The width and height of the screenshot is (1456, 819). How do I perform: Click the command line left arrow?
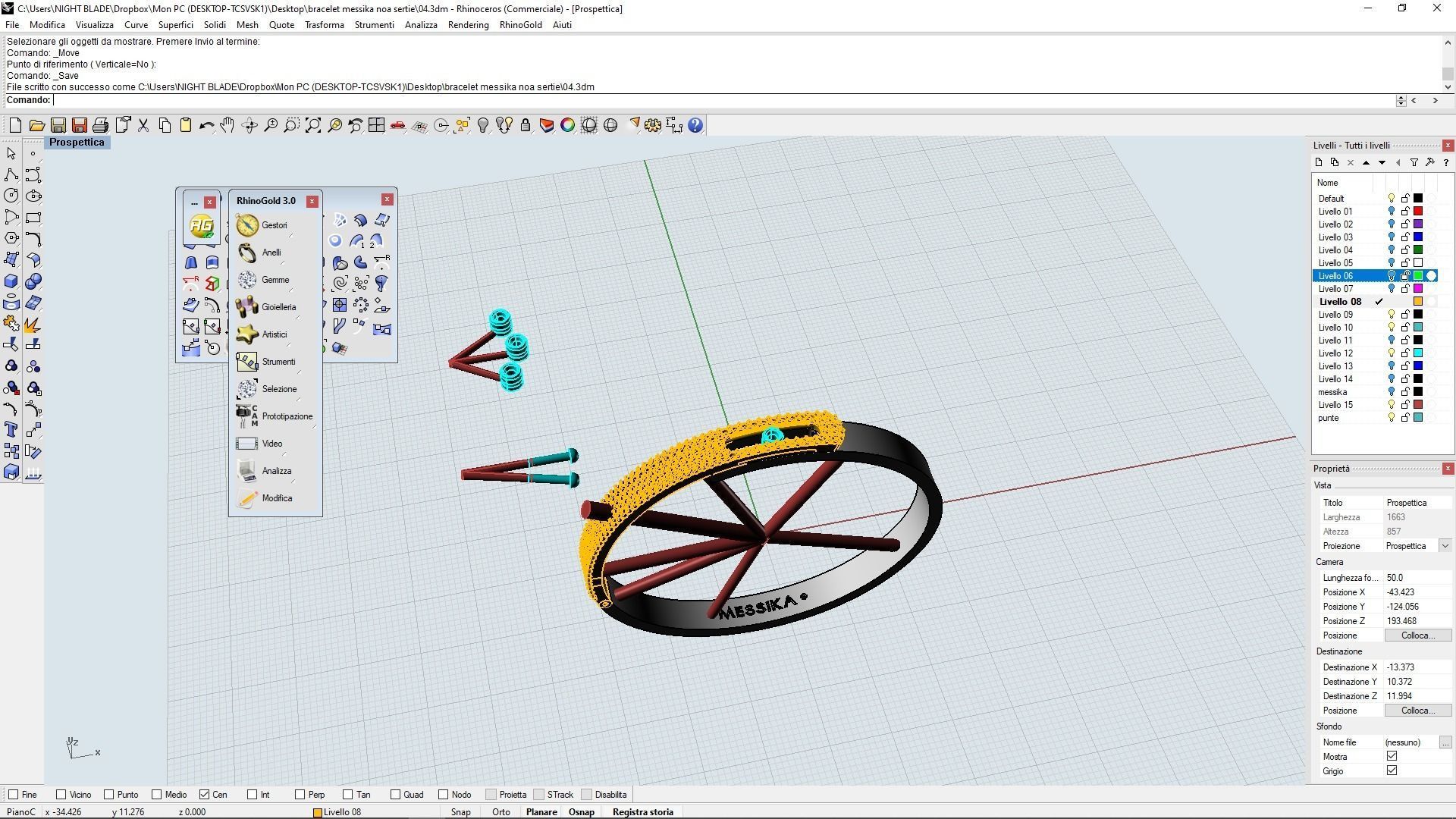(x=1414, y=100)
